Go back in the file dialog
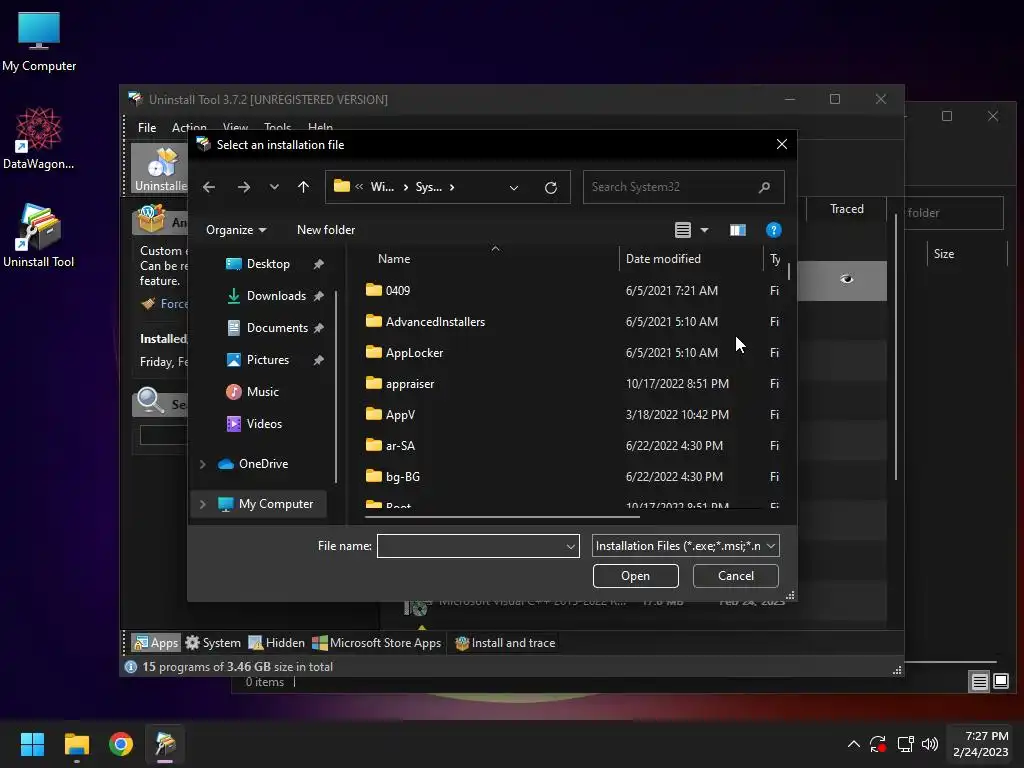Image resolution: width=1024 pixels, height=768 pixels. coord(209,187)
